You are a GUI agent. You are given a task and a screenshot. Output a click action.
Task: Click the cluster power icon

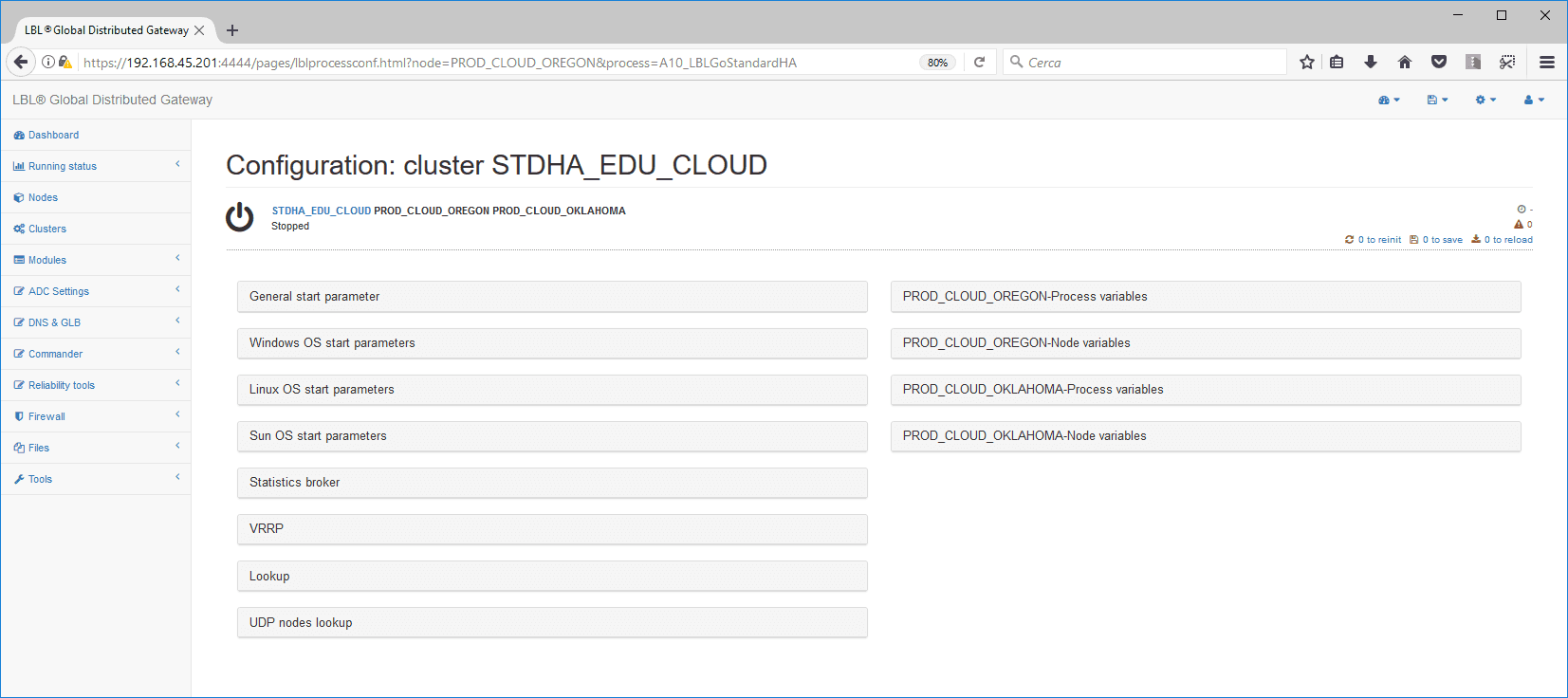click(x=239, y=217)
